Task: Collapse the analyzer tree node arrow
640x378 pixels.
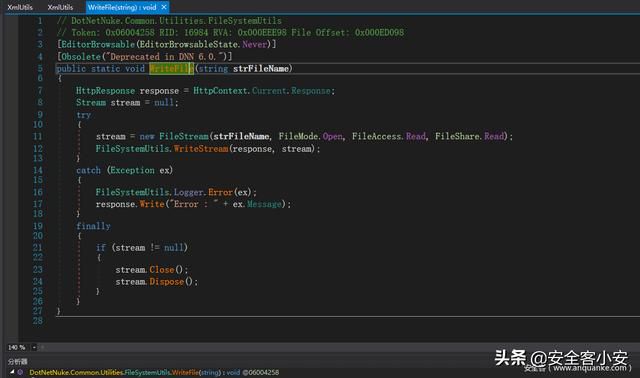Action: pyautogui.click(x=12, y=372)
